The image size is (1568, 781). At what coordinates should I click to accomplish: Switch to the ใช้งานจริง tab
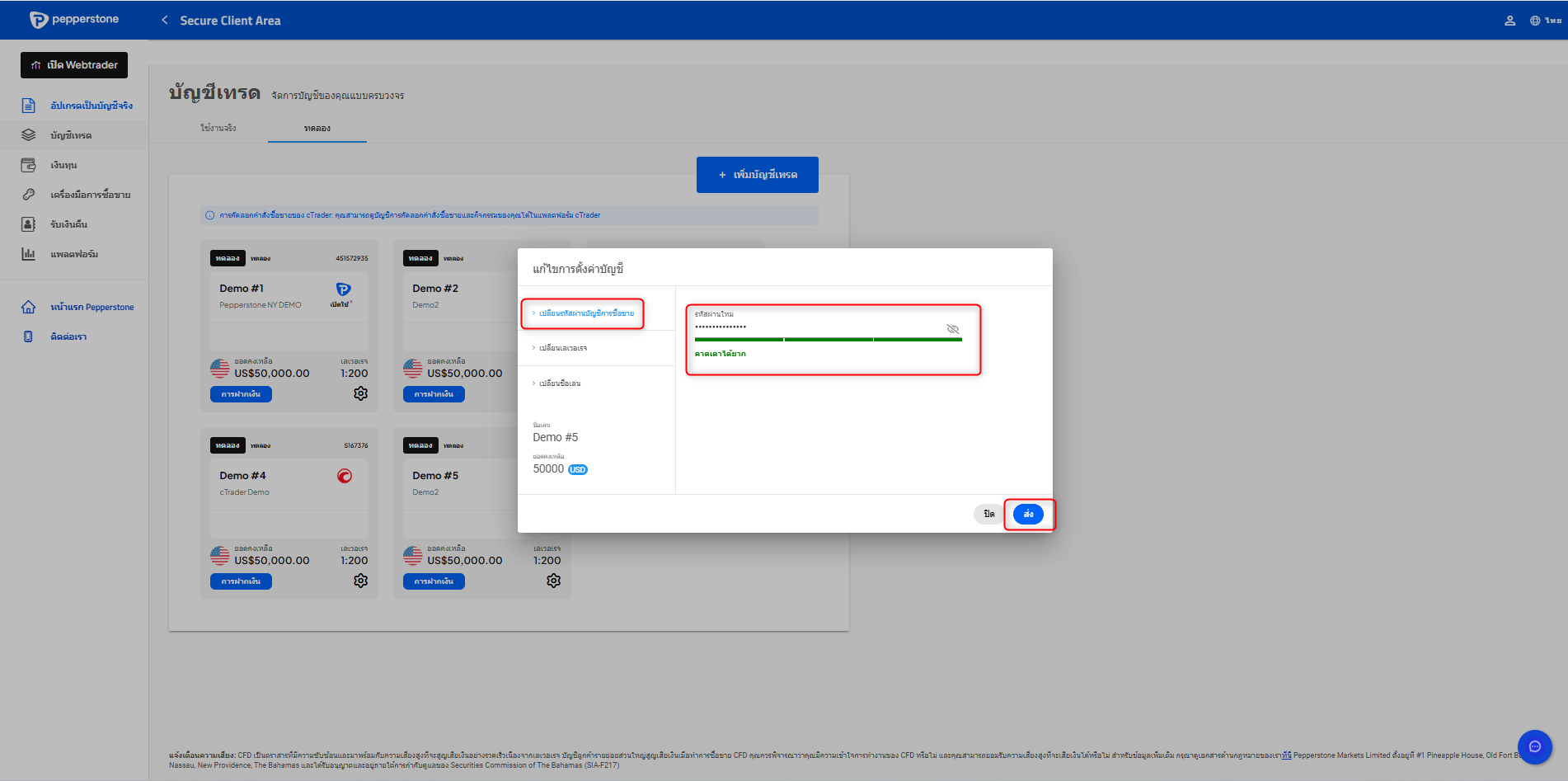(218, 128)
